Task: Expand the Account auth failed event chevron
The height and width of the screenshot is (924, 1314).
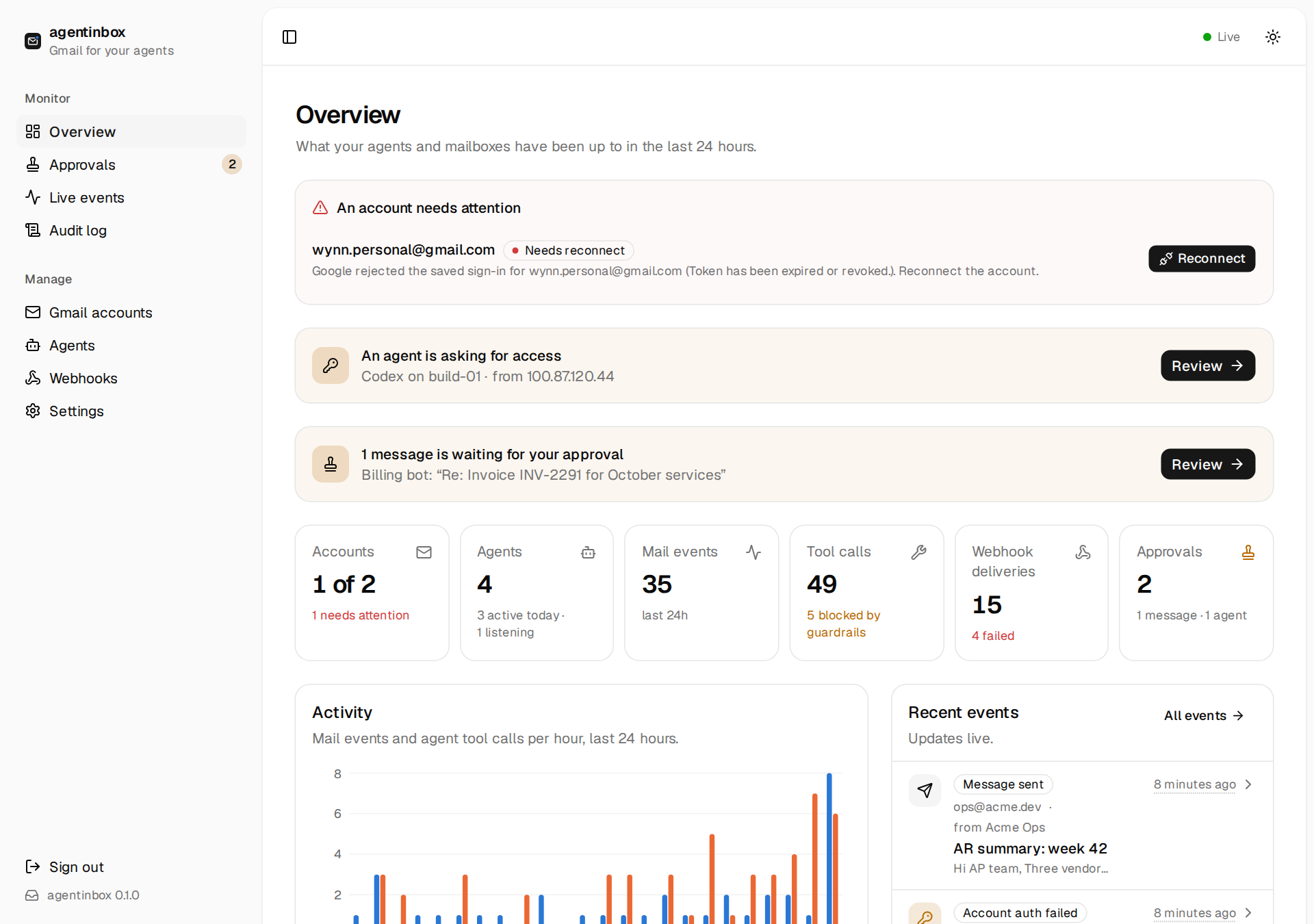Action: click(x=1248, y=913)
